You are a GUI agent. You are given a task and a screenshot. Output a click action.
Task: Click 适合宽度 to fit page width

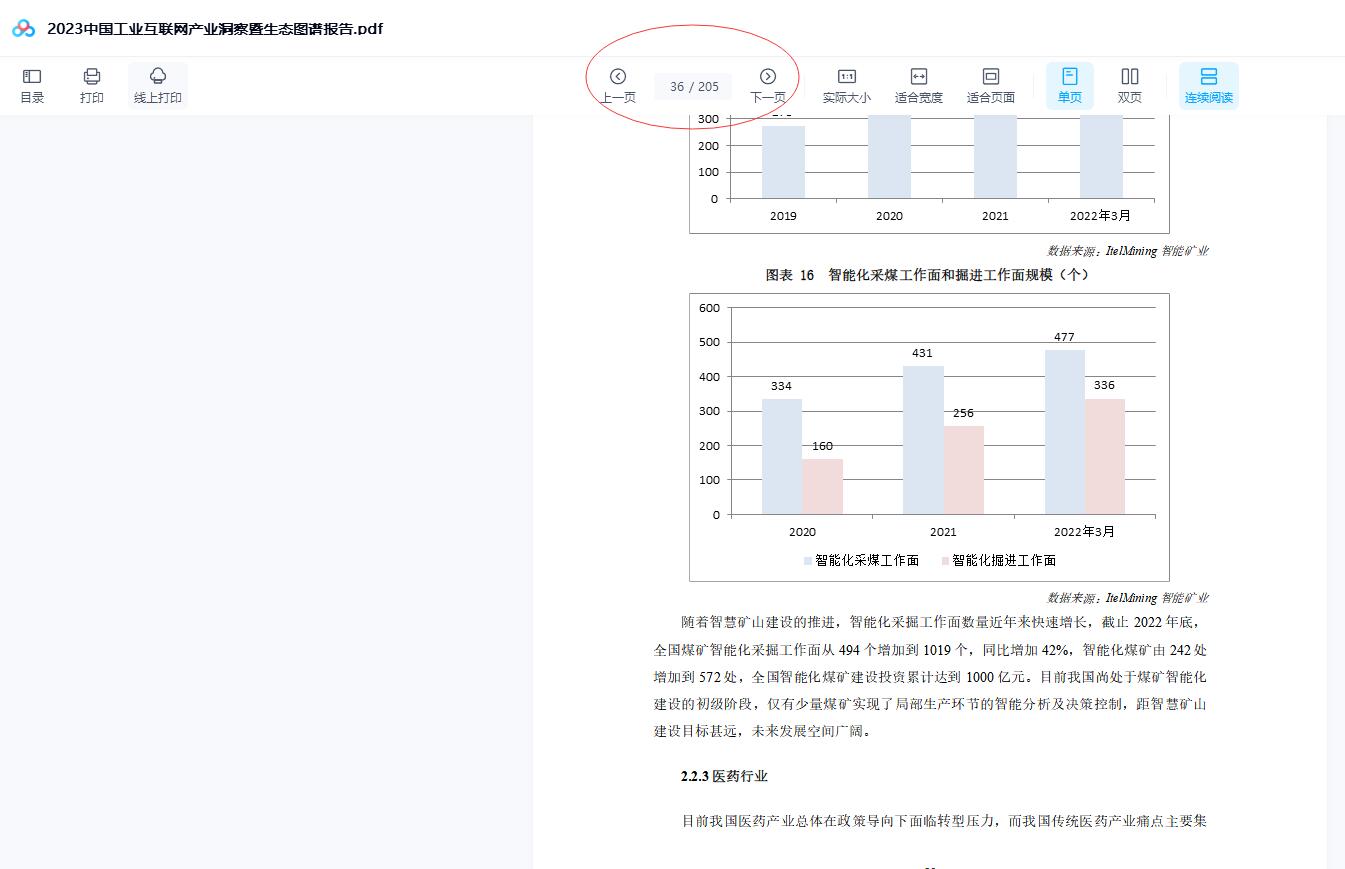pyautogui.click(x=918, y=84)
